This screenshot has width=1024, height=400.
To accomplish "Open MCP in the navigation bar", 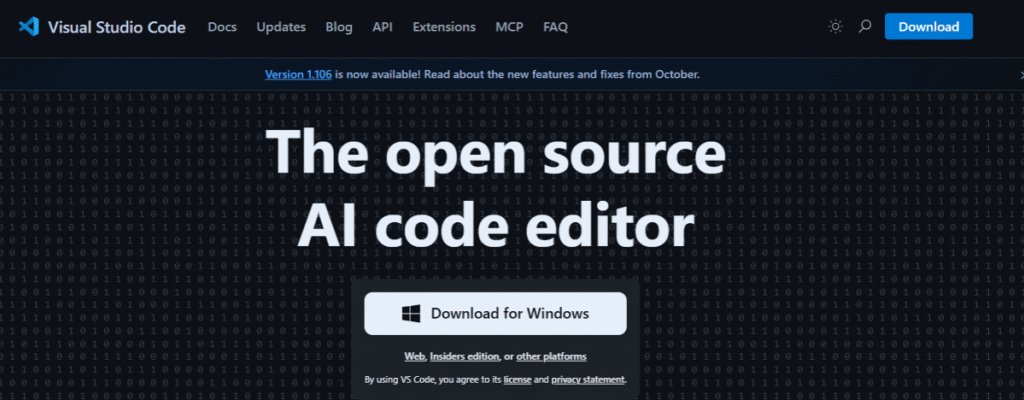I will pyautogui.click(x=509, y=27).
